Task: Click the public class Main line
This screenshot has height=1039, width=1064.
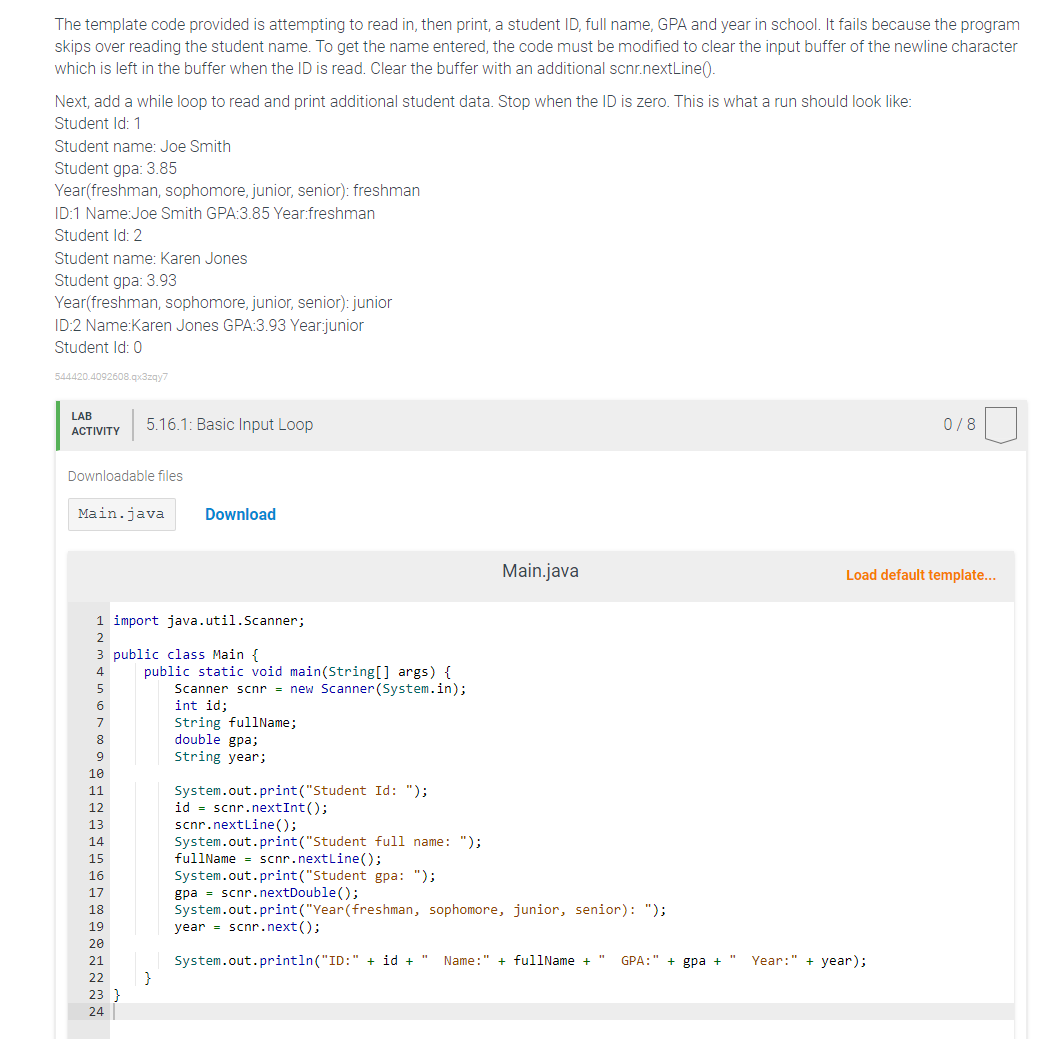Action: [185, 654]
